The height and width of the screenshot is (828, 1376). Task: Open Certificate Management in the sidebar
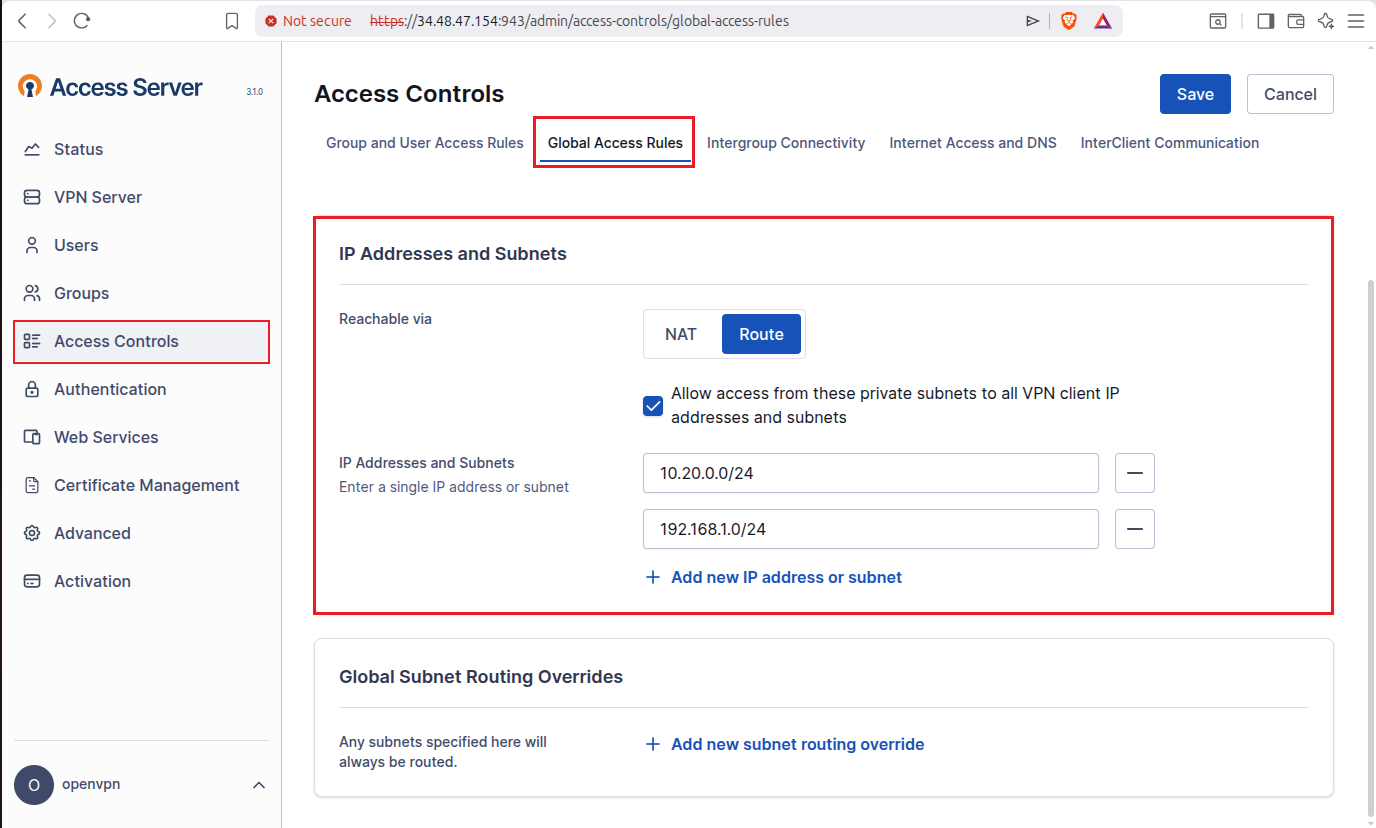(141, 485)
